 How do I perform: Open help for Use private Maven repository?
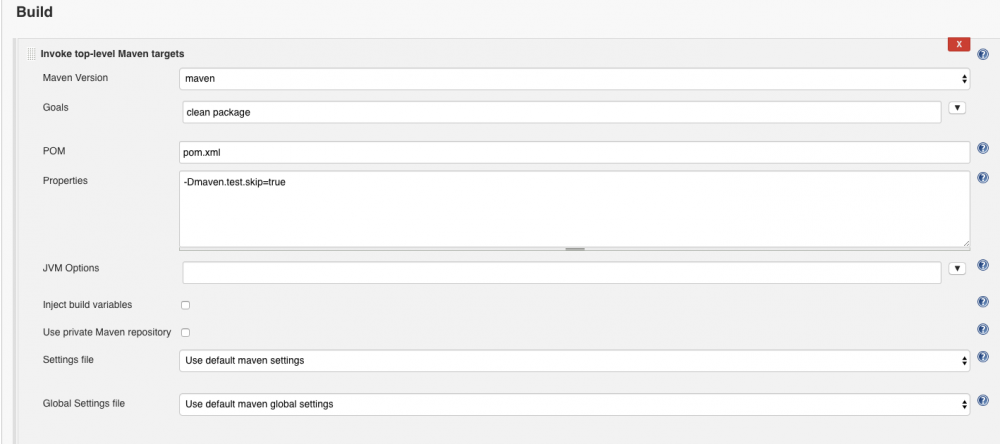983,329
